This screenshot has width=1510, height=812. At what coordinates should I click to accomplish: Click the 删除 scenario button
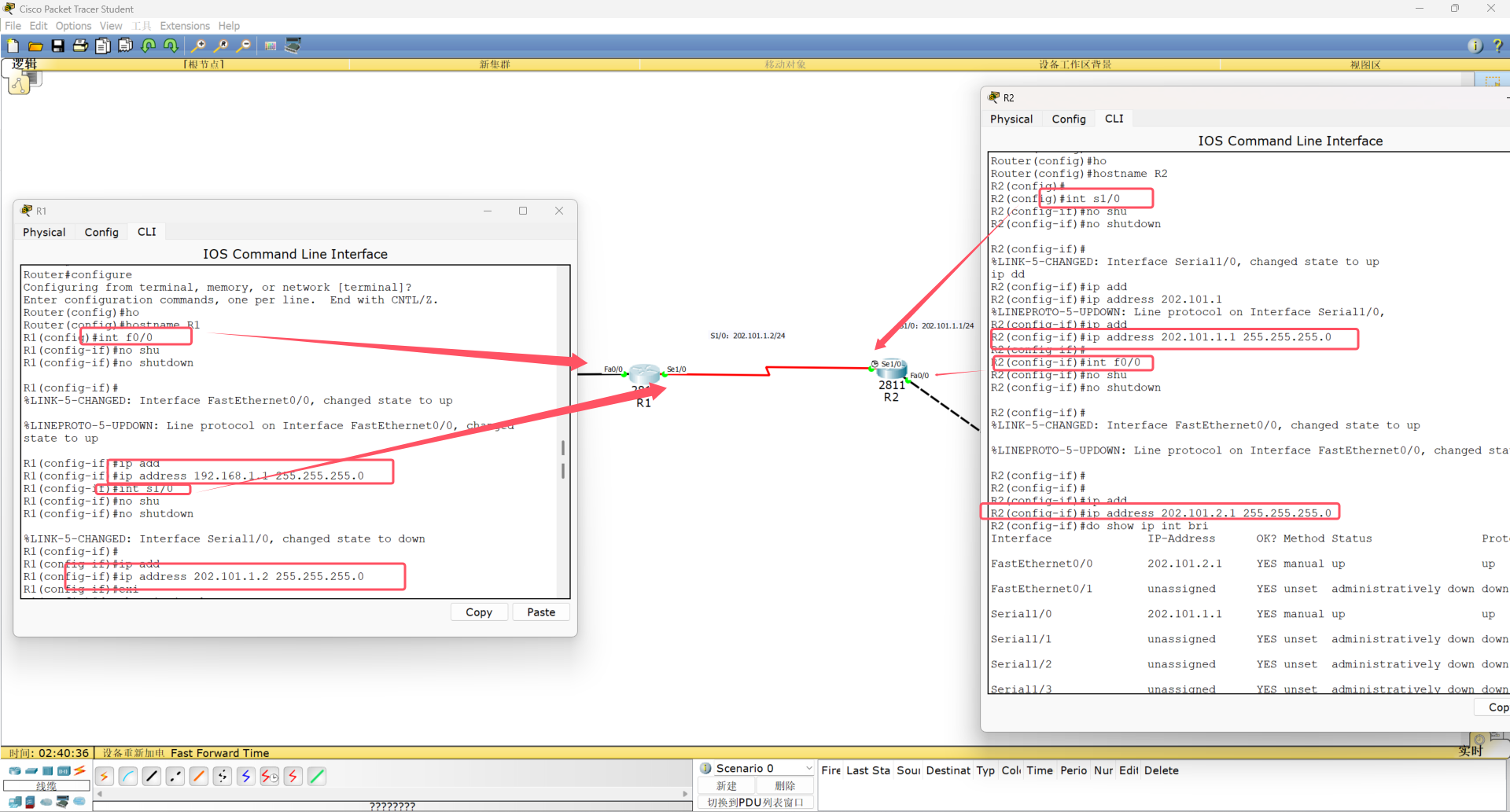(x=785, y=786)
